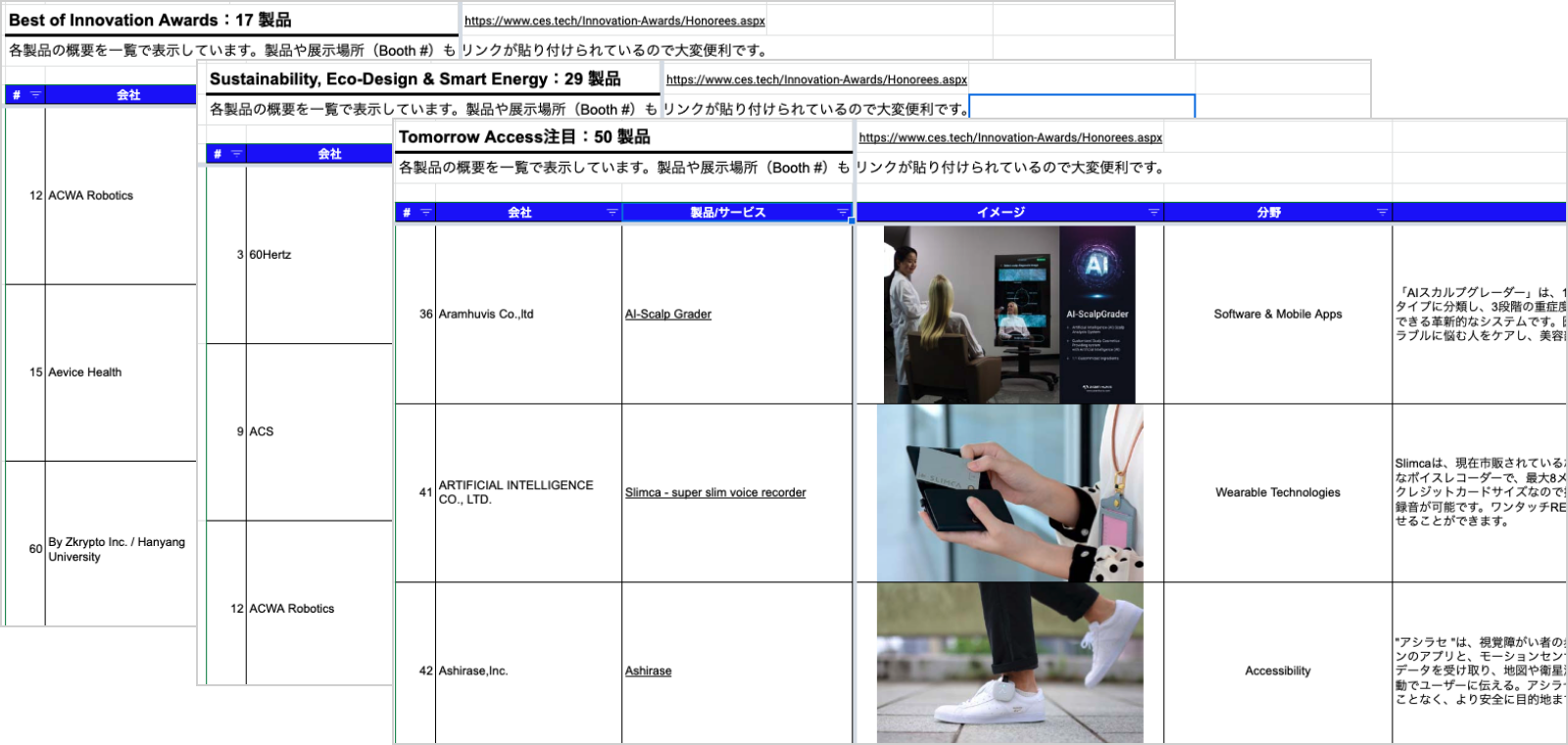Open the Ashirase product link
Viewport: 1568px width, 745px height.
click(648, 671)
